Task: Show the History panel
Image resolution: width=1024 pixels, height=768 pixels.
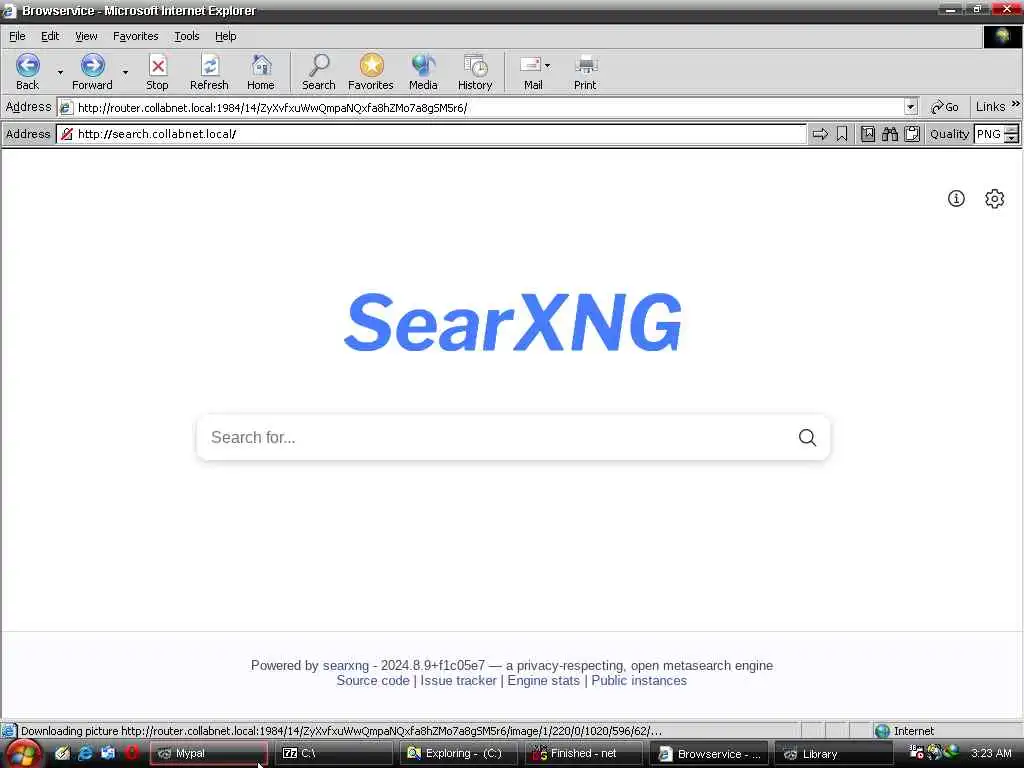Action: (x=475, y=72)
